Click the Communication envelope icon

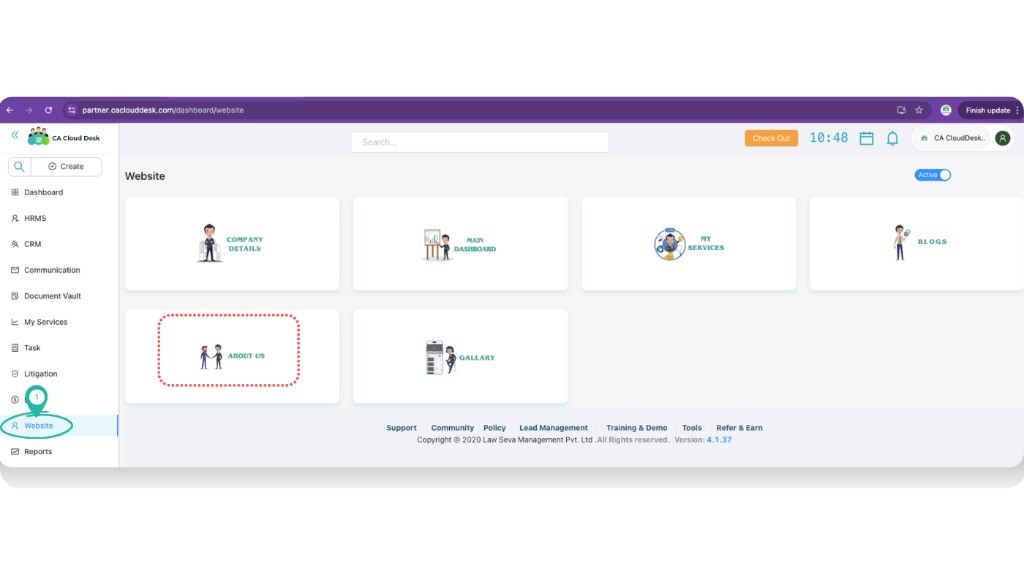pyautogui.click(x=15, y=269)
